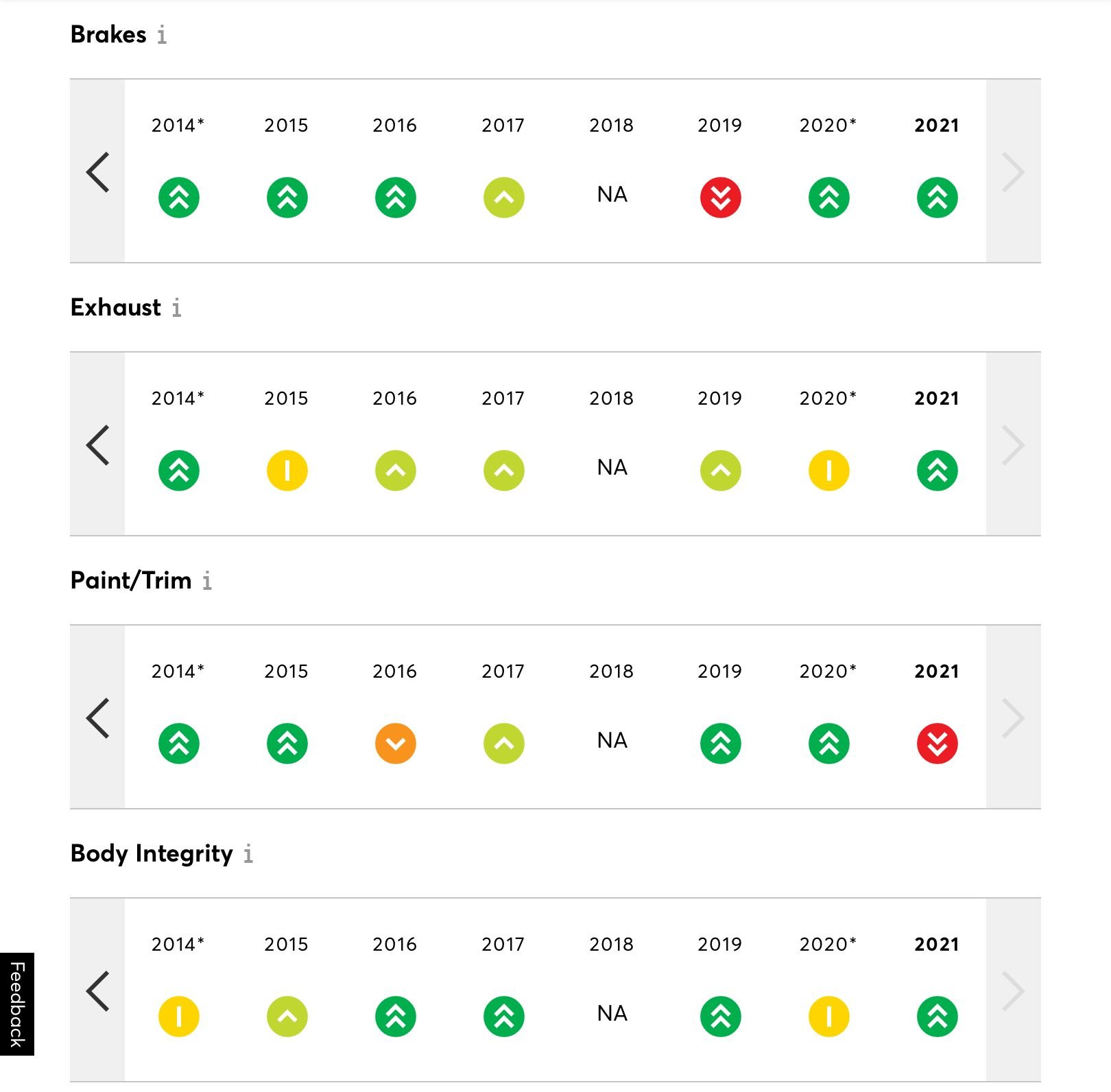Select the green Exhaust 2021 rating icon

(937, 471)
